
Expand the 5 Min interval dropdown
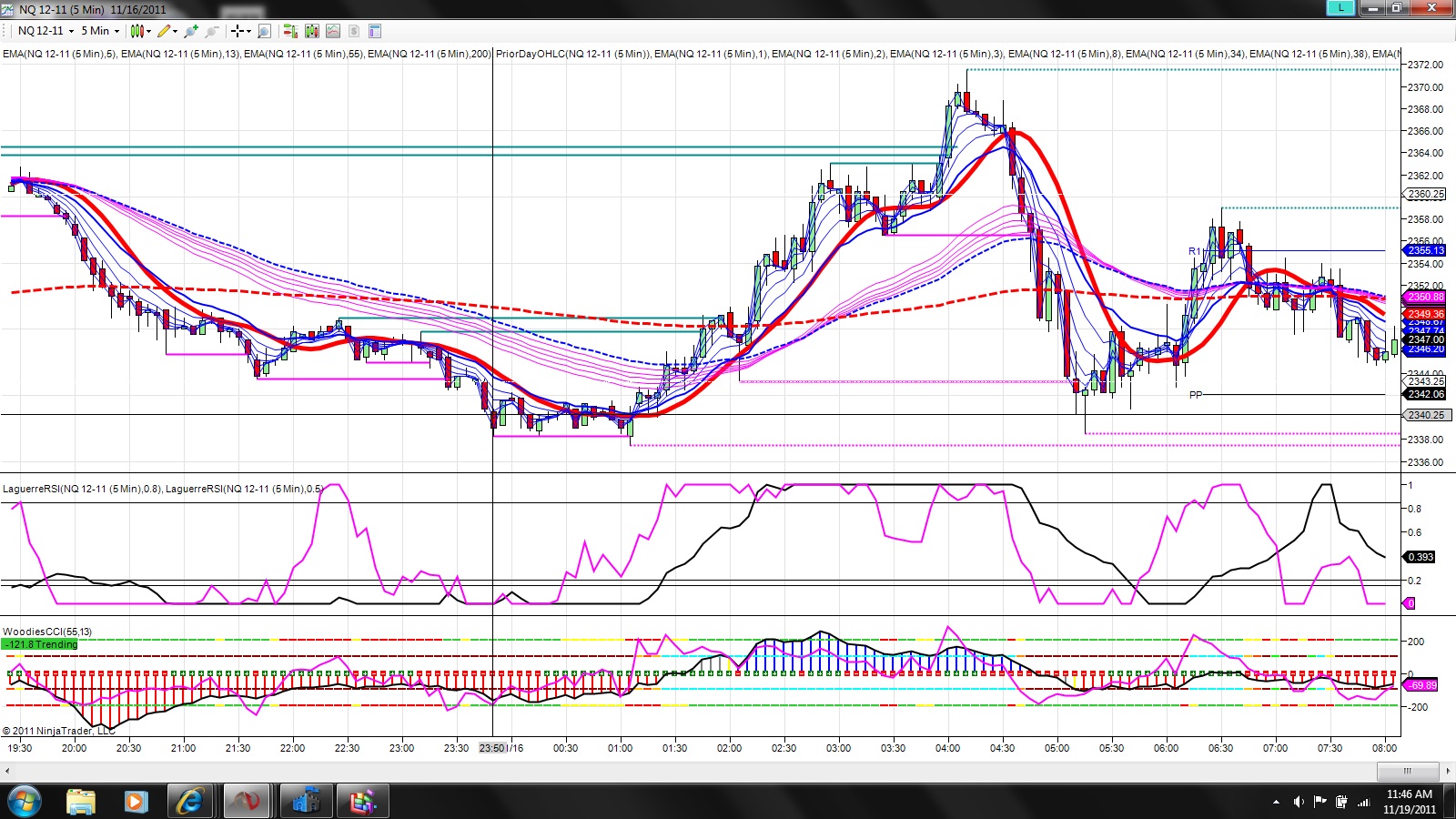click(x=101, y=31)
